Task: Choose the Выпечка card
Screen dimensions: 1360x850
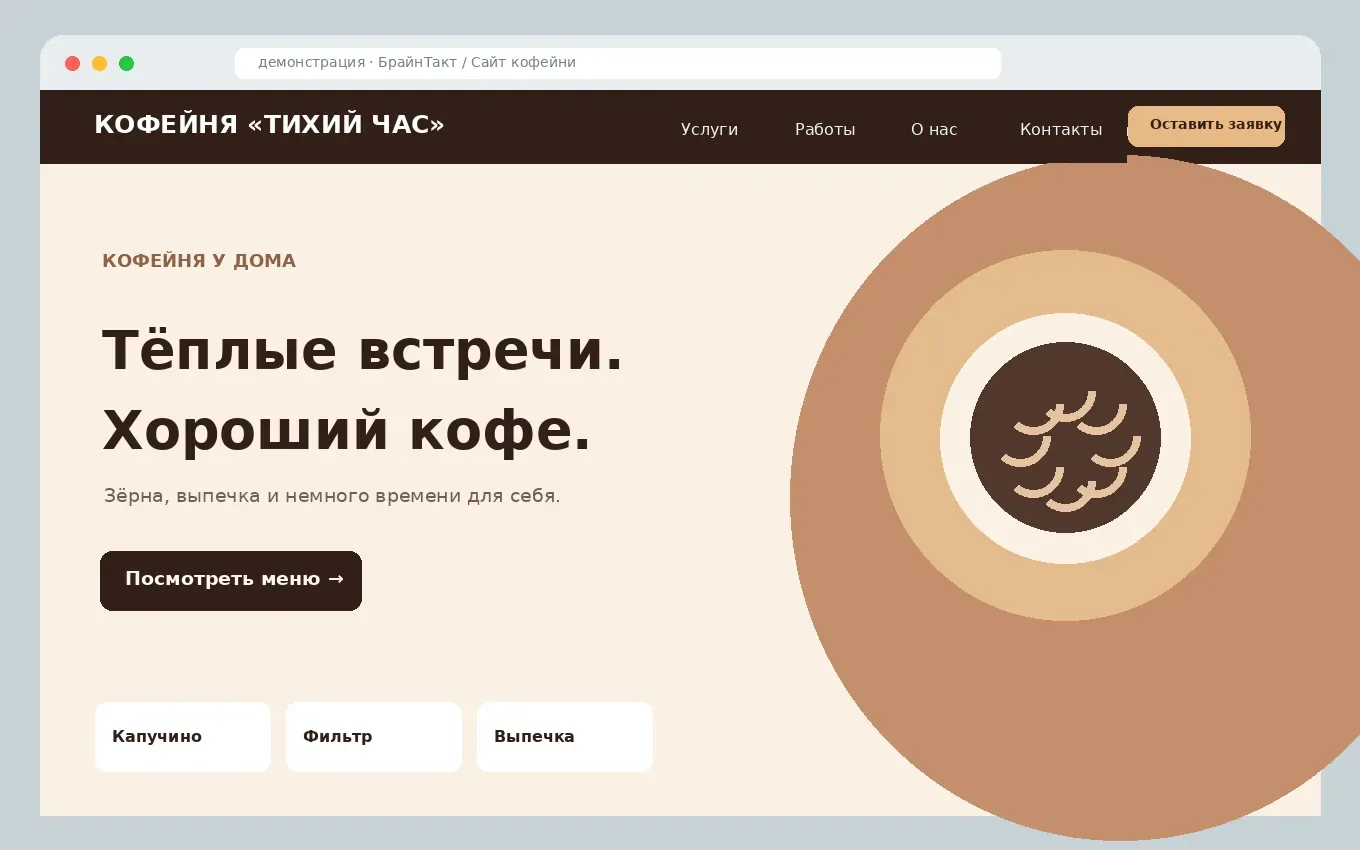Action: [x=565, y=737]
